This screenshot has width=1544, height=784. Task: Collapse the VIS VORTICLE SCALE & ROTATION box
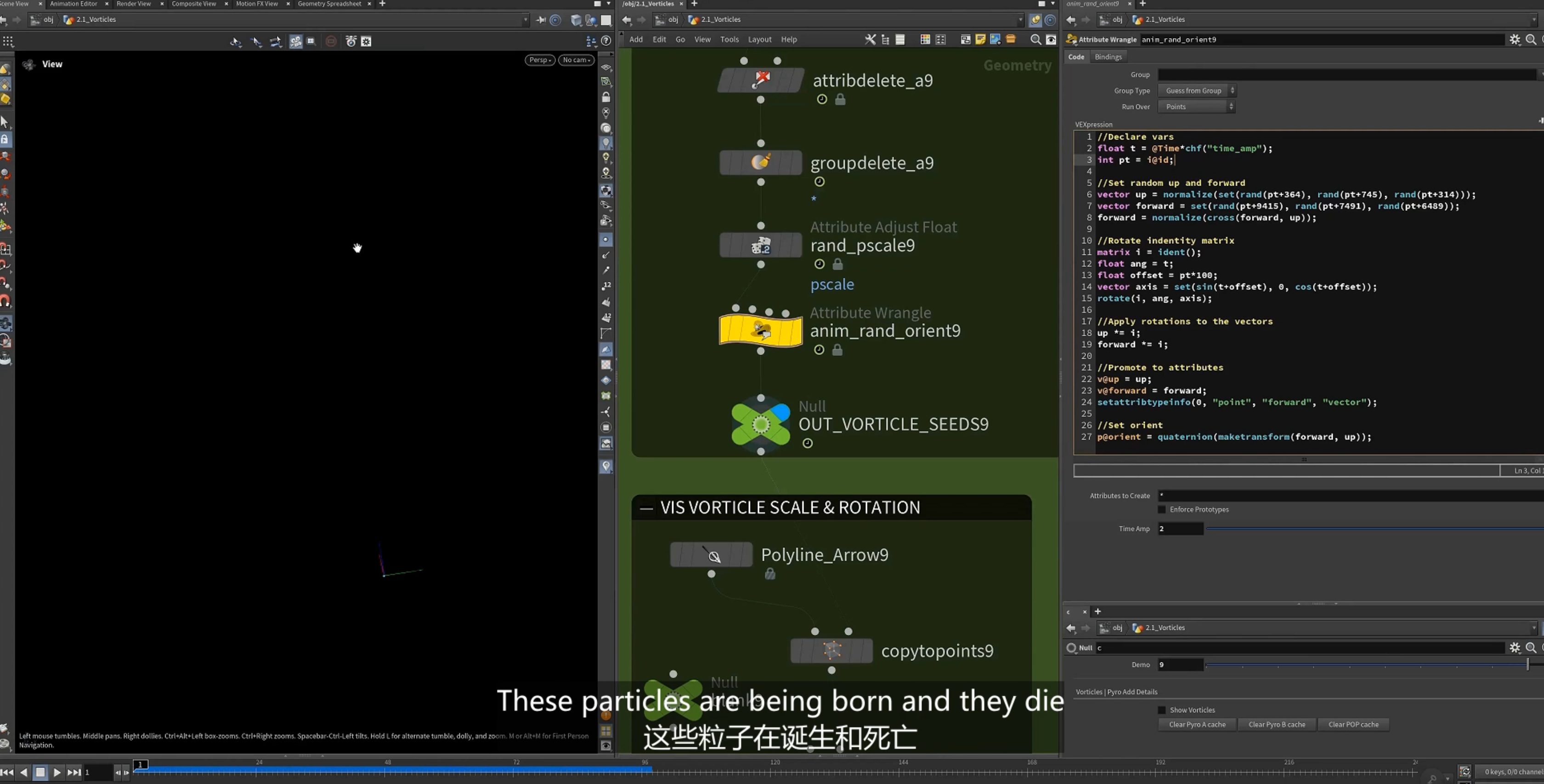pyautogui.click(x=646, y=508)
